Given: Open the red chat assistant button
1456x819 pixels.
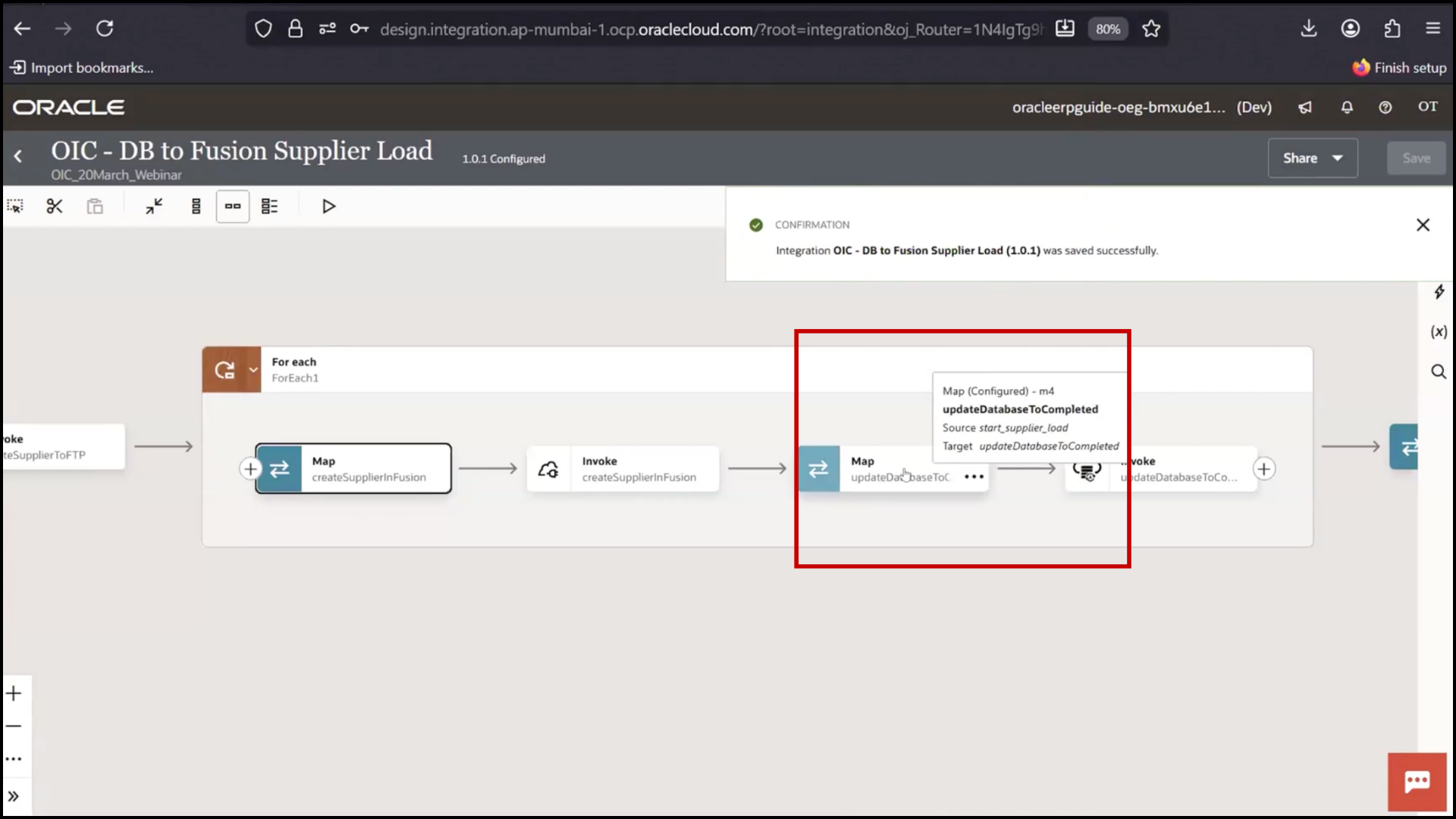Looking at the screenshot, I should pos(1417,782).
